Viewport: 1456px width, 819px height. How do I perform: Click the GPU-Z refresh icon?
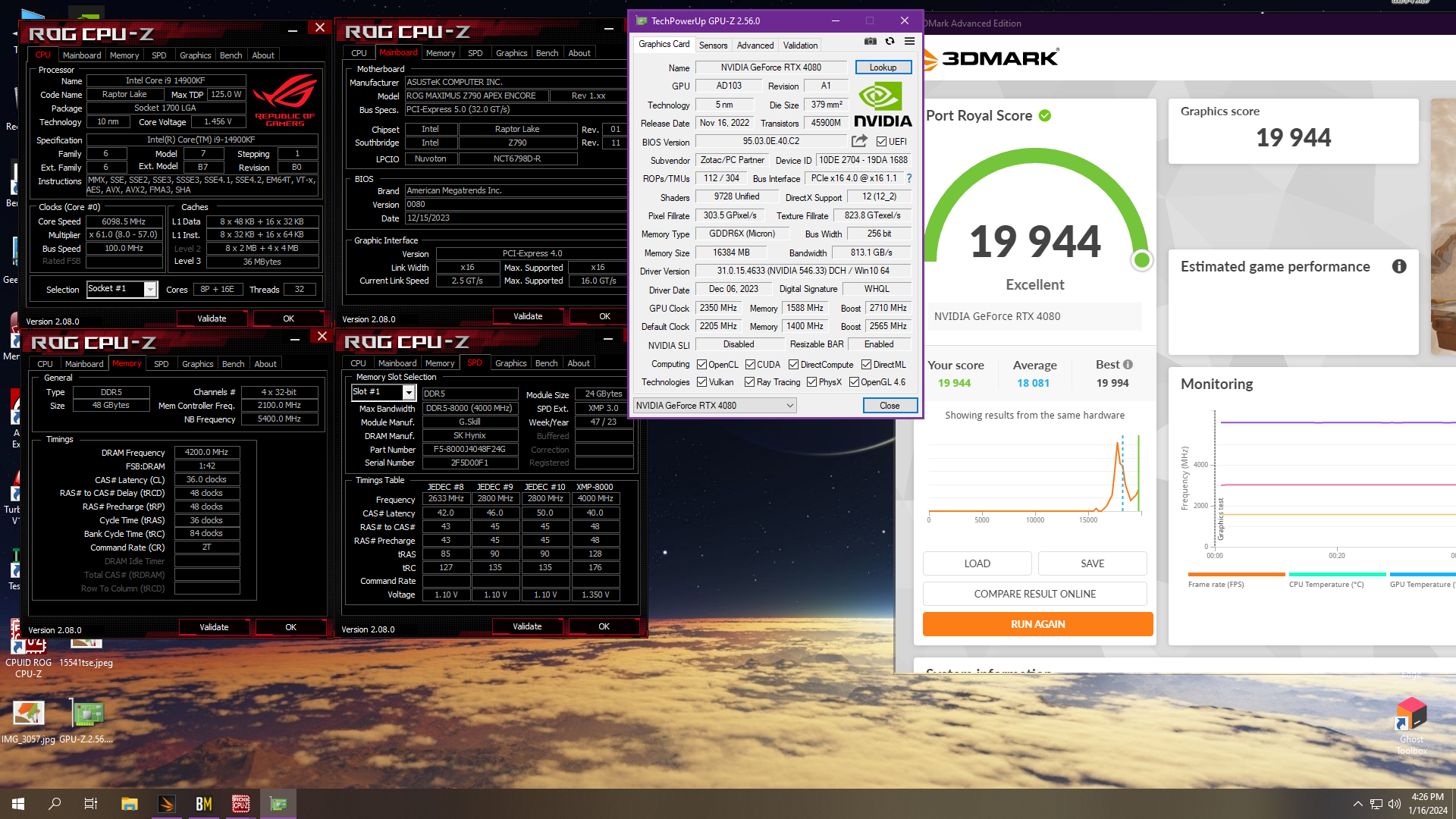point(890,42)
